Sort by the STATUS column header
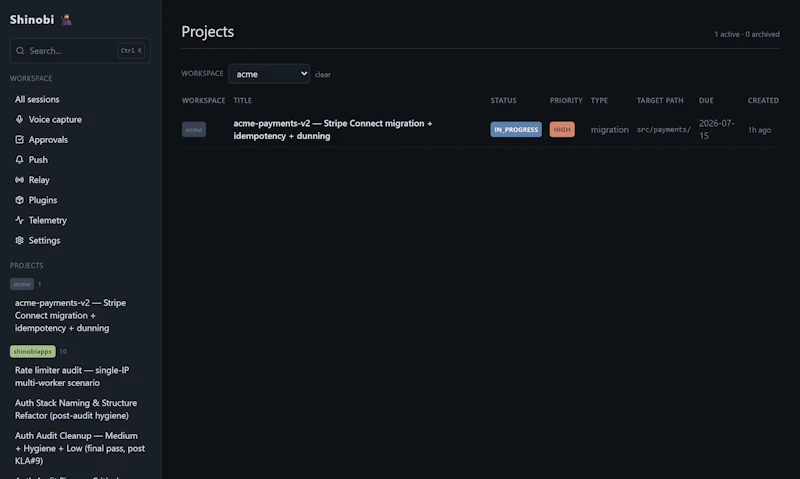Viewport: 800px width, 479px height. [503, 100]
